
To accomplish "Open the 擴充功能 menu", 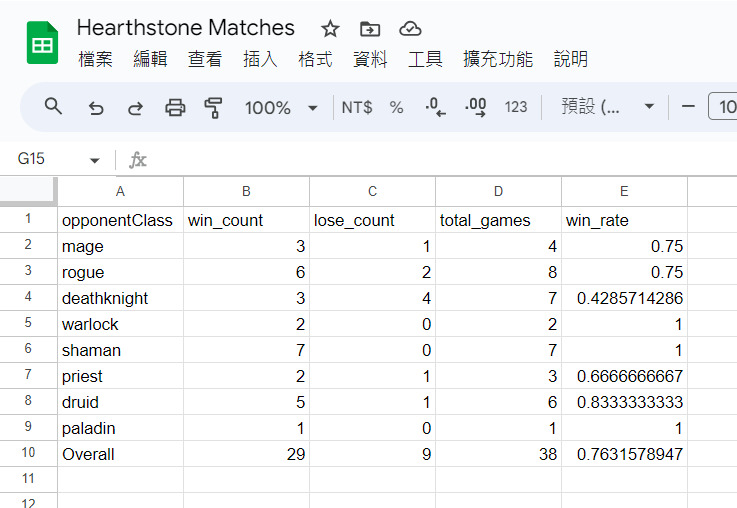I will 498,60.
